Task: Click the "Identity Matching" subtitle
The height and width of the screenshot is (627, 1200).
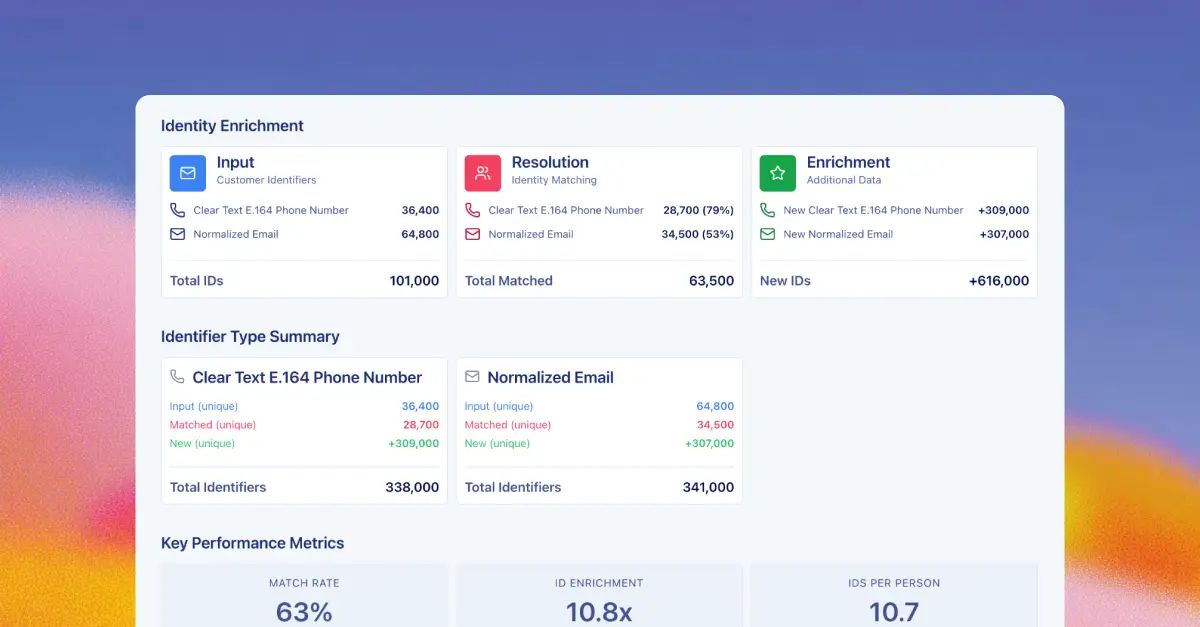Action: (554, 180)
